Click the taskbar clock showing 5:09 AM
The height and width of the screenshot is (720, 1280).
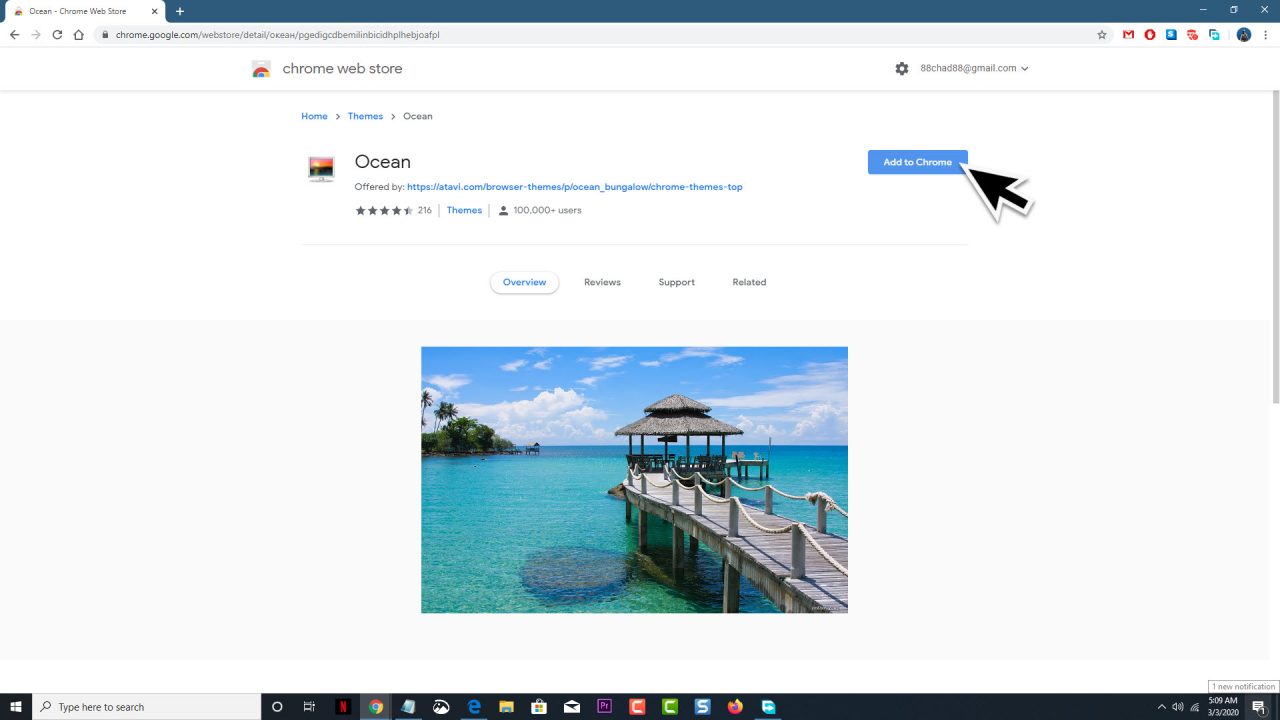click(x=1223, y=706)
